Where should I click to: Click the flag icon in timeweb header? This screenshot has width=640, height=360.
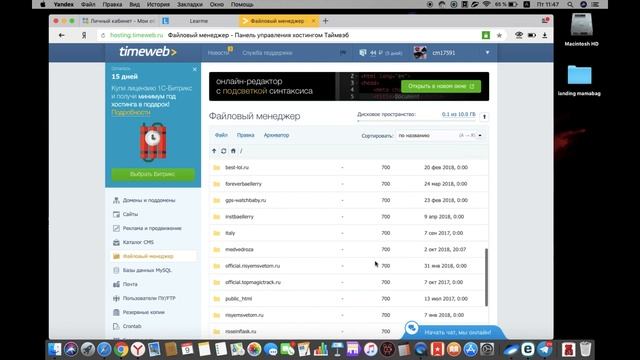point(343,53)
